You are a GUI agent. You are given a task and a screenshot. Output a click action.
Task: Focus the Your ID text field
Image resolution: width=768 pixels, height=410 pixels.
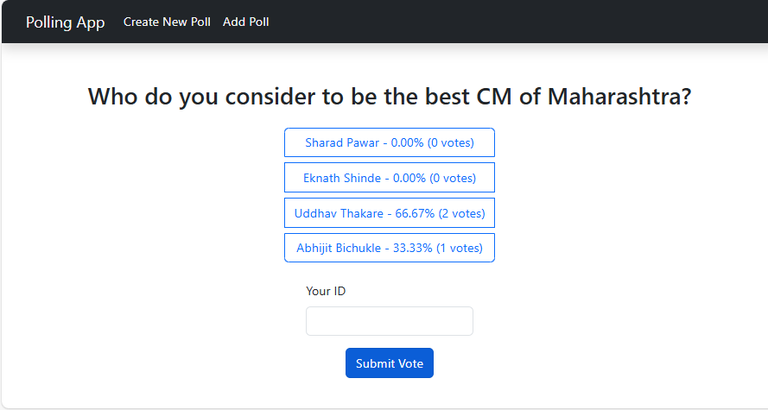click(x=389, y=321)
